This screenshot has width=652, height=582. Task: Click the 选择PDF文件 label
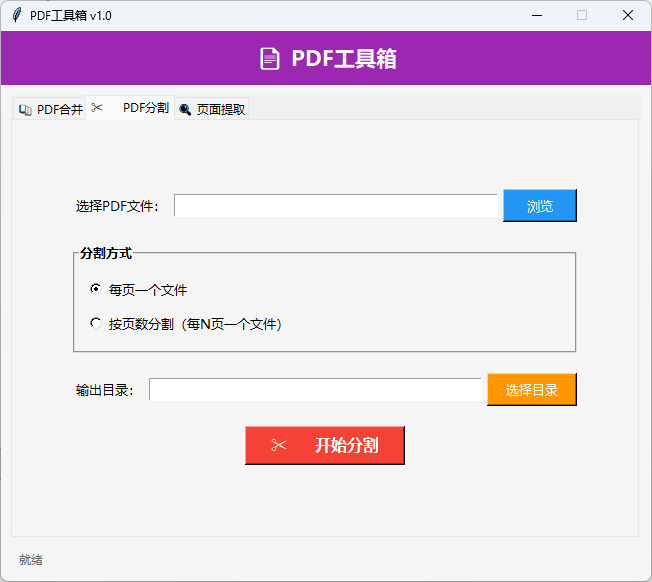[117, 206]
